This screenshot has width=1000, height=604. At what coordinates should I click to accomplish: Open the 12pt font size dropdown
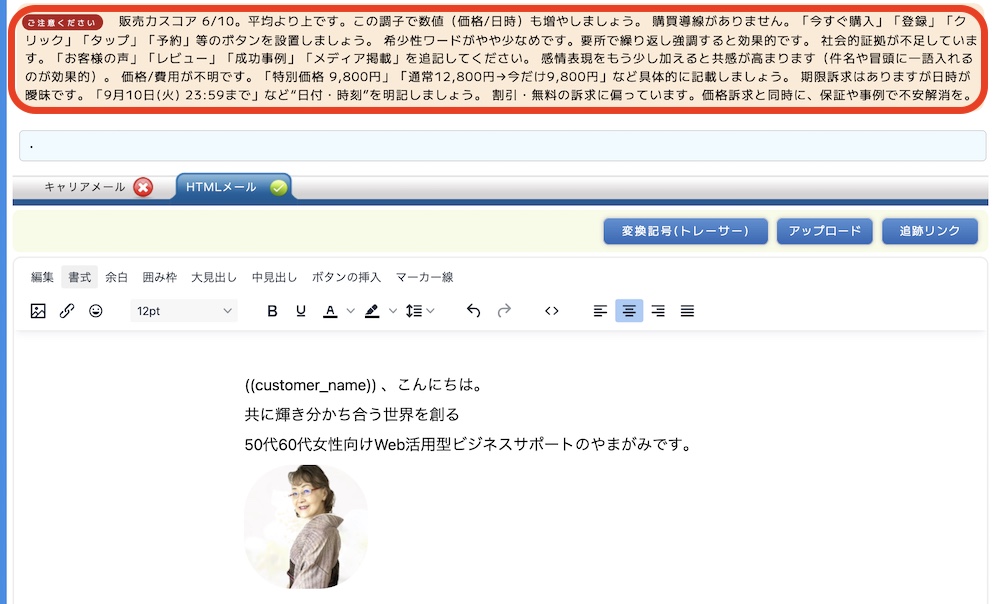pos(184,311)
